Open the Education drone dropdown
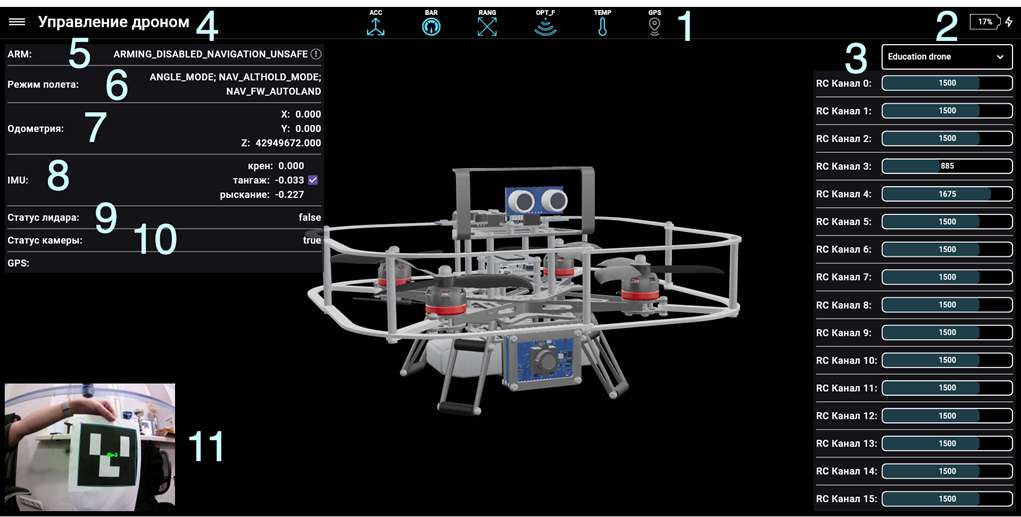The width and height of the screenshot is (1021, 517). [946, 57]
